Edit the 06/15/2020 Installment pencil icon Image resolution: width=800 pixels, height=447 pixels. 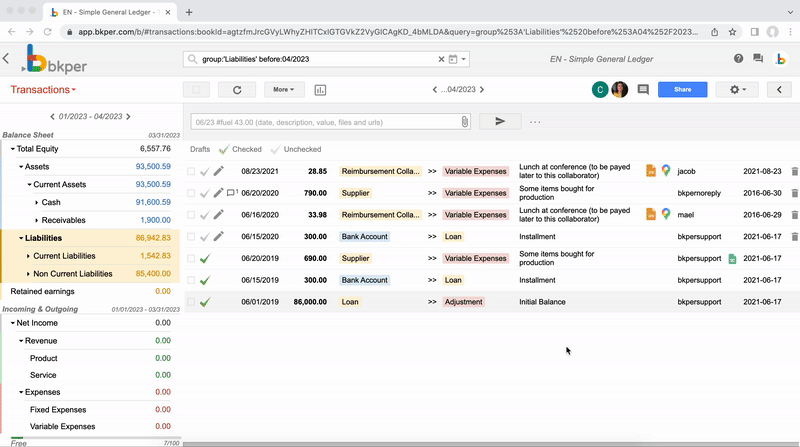tap(218, 236)
